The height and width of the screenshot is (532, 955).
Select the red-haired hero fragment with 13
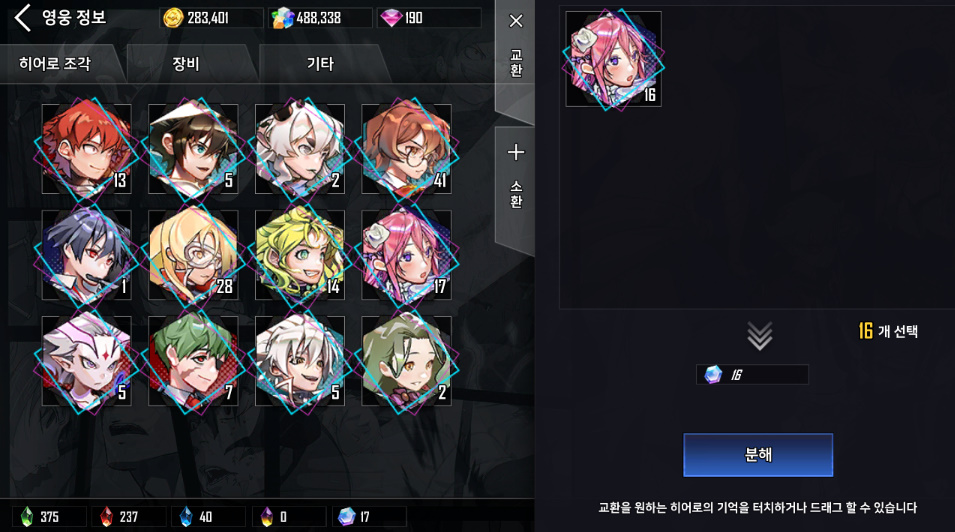(86, 149)
